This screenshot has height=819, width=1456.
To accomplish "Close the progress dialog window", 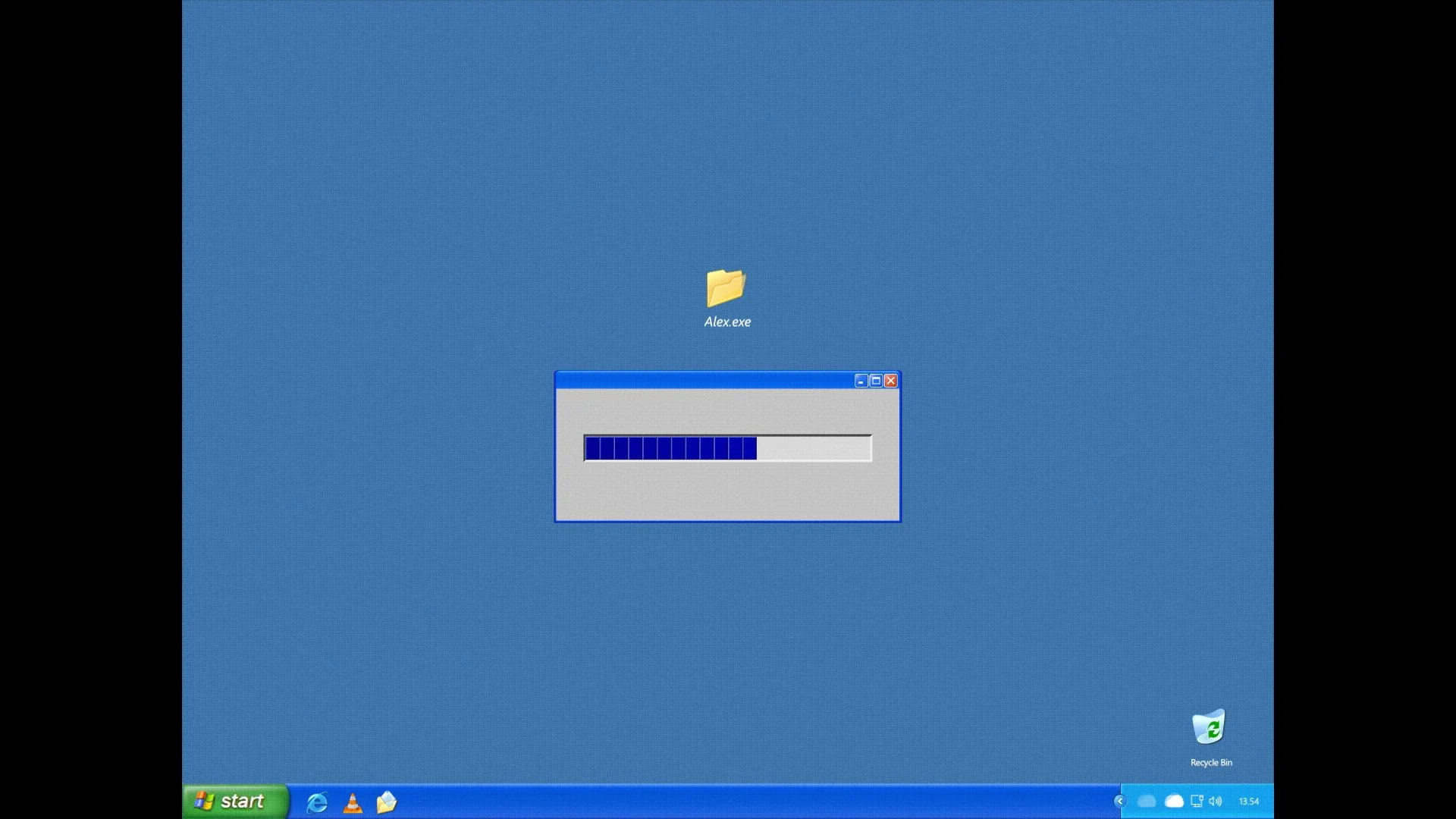I will [x=891, y=381].
